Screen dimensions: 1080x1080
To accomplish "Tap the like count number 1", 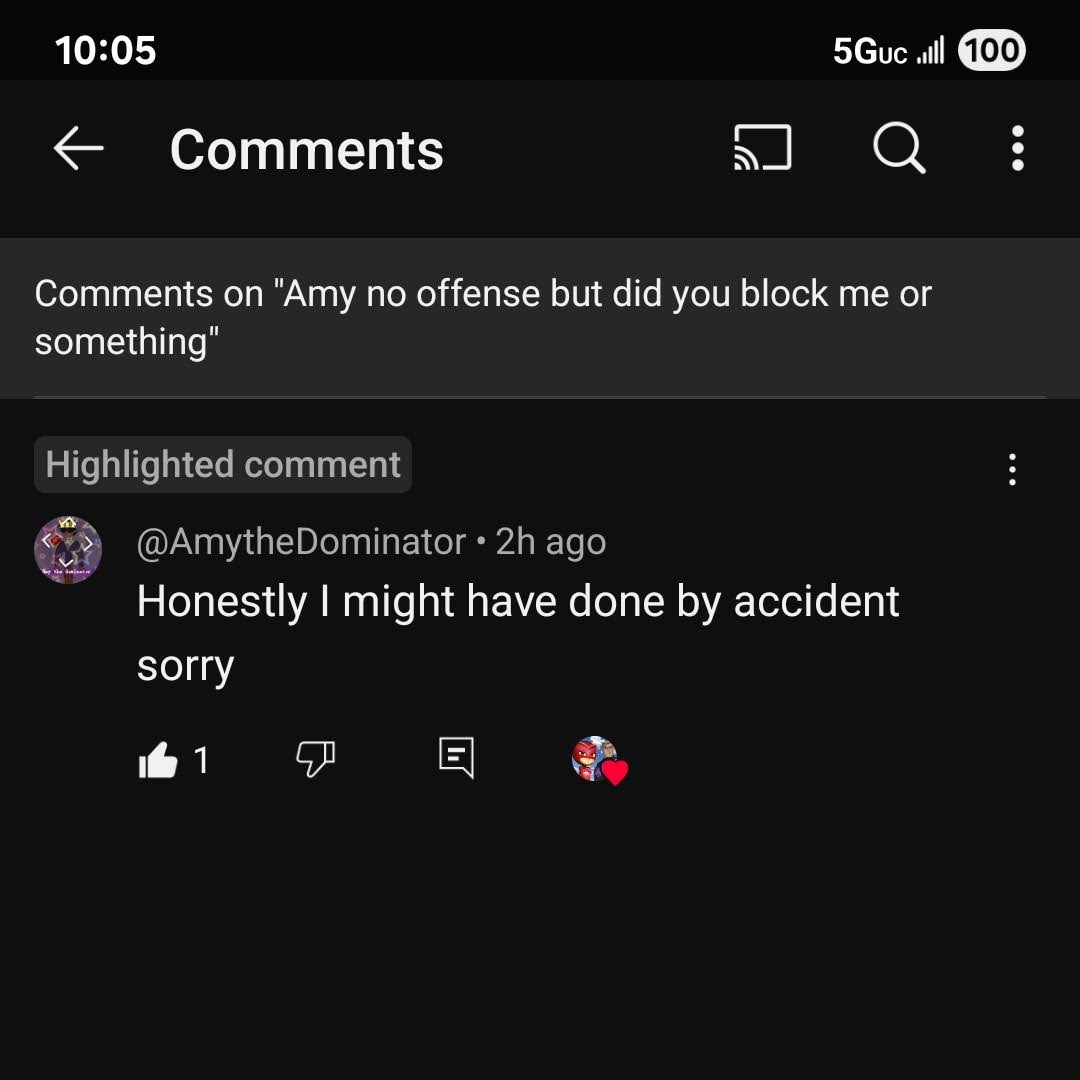I will point(201,760).
